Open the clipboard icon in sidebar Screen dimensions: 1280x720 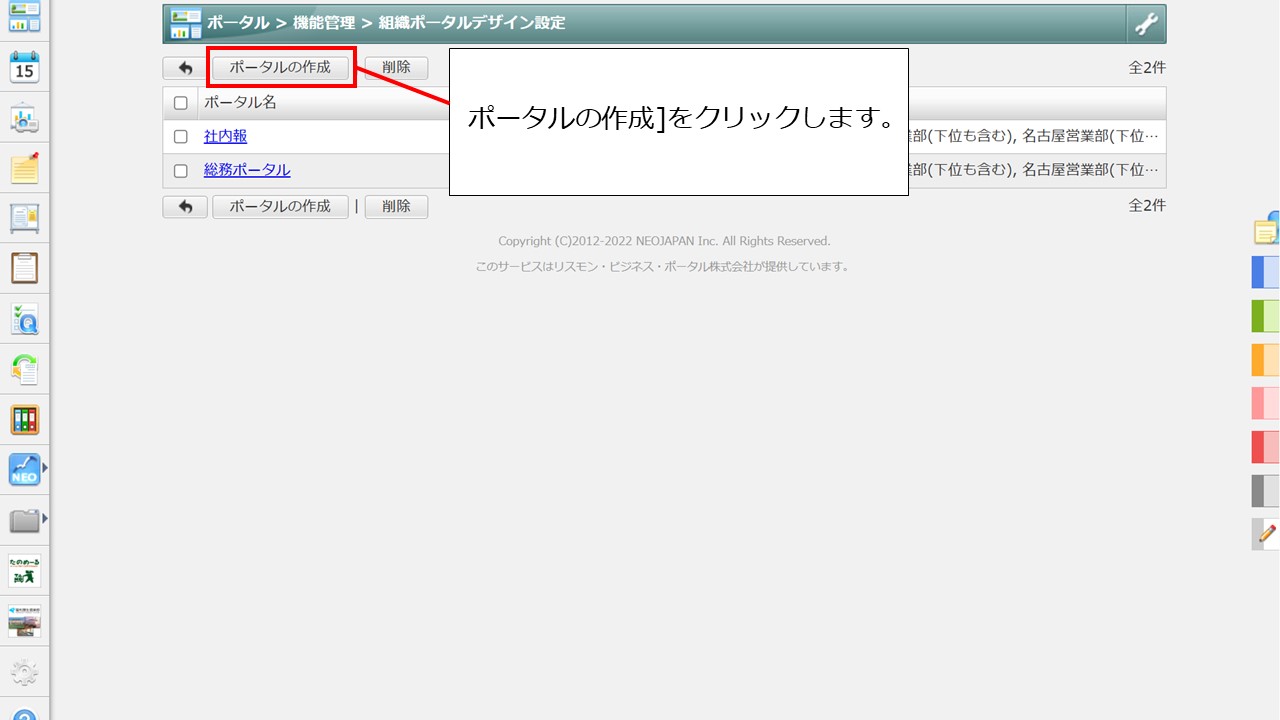(24, 268)
